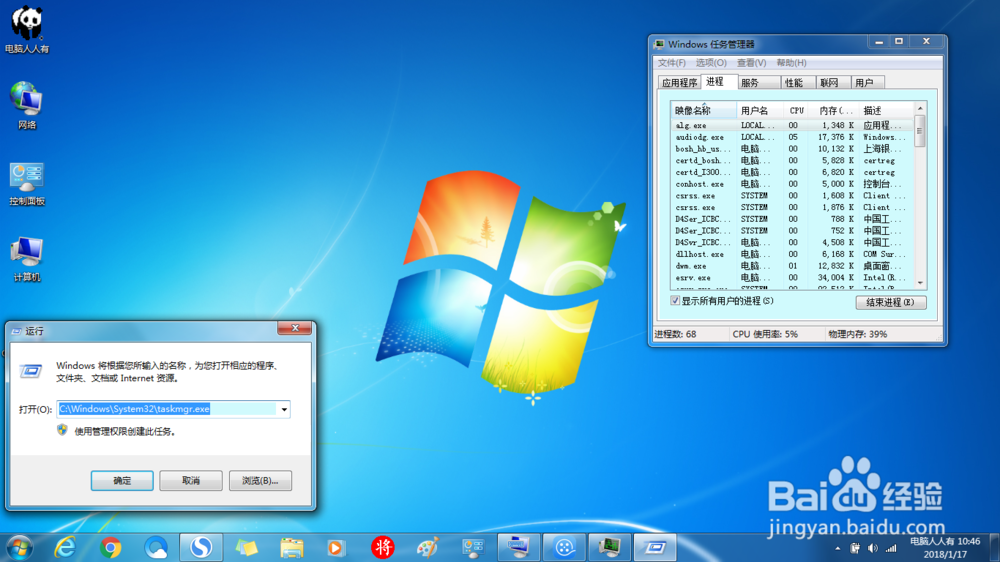Click 取消 in the Run dialog
Image resolution: width=1000 pixels, height=562 pixels.
point(191,480)
